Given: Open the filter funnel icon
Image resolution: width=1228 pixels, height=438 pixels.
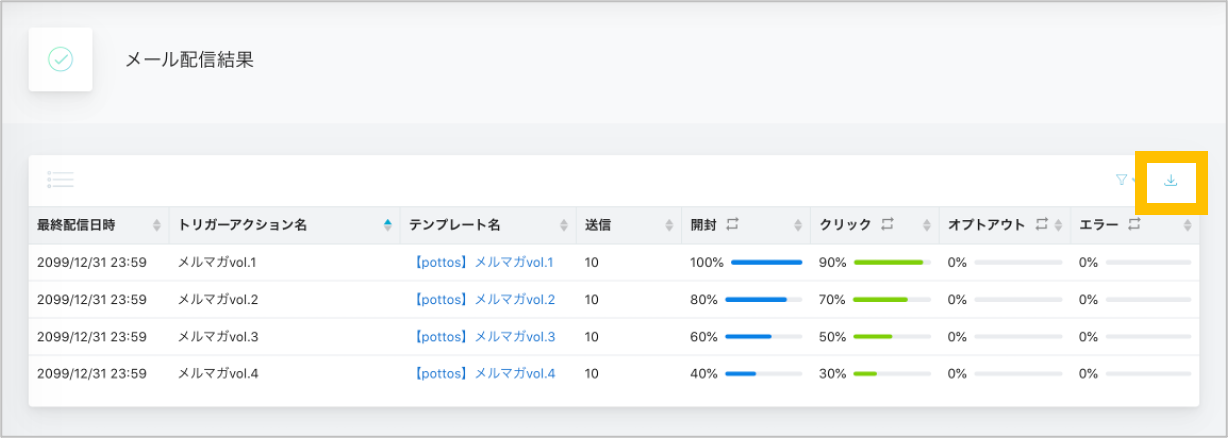Looking at the screenshot, I should (1121, 180).
